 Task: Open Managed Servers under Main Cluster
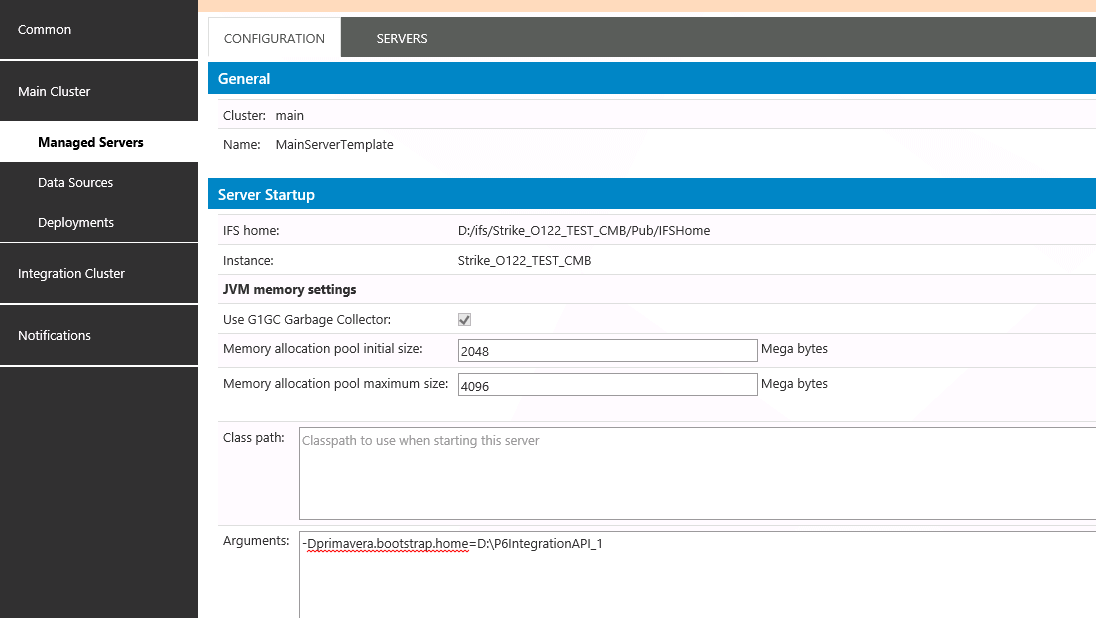(x=91, y=142)
